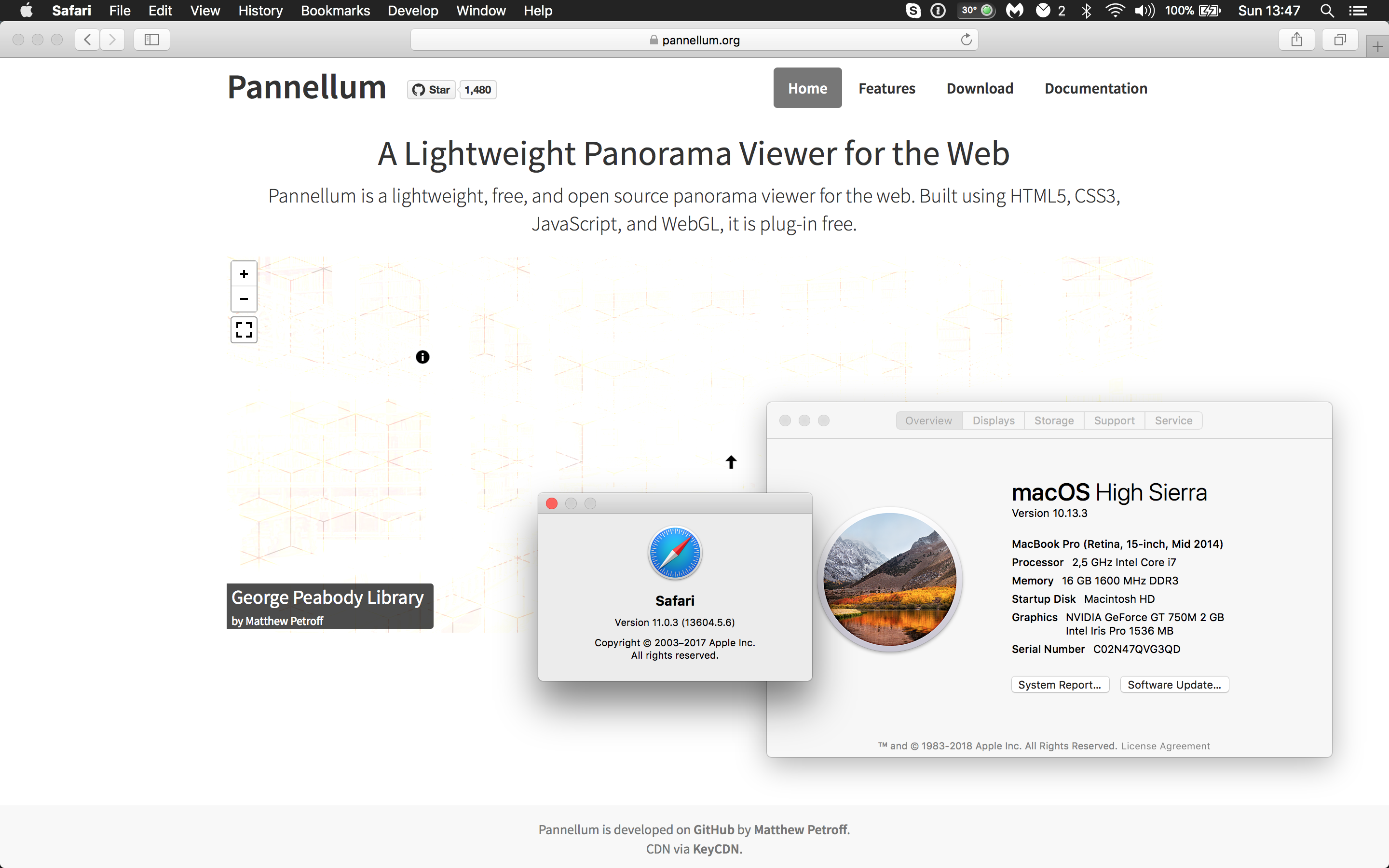1389x868 pixels.
Task: Open the KeyCDN link
Action: point(716,849)
